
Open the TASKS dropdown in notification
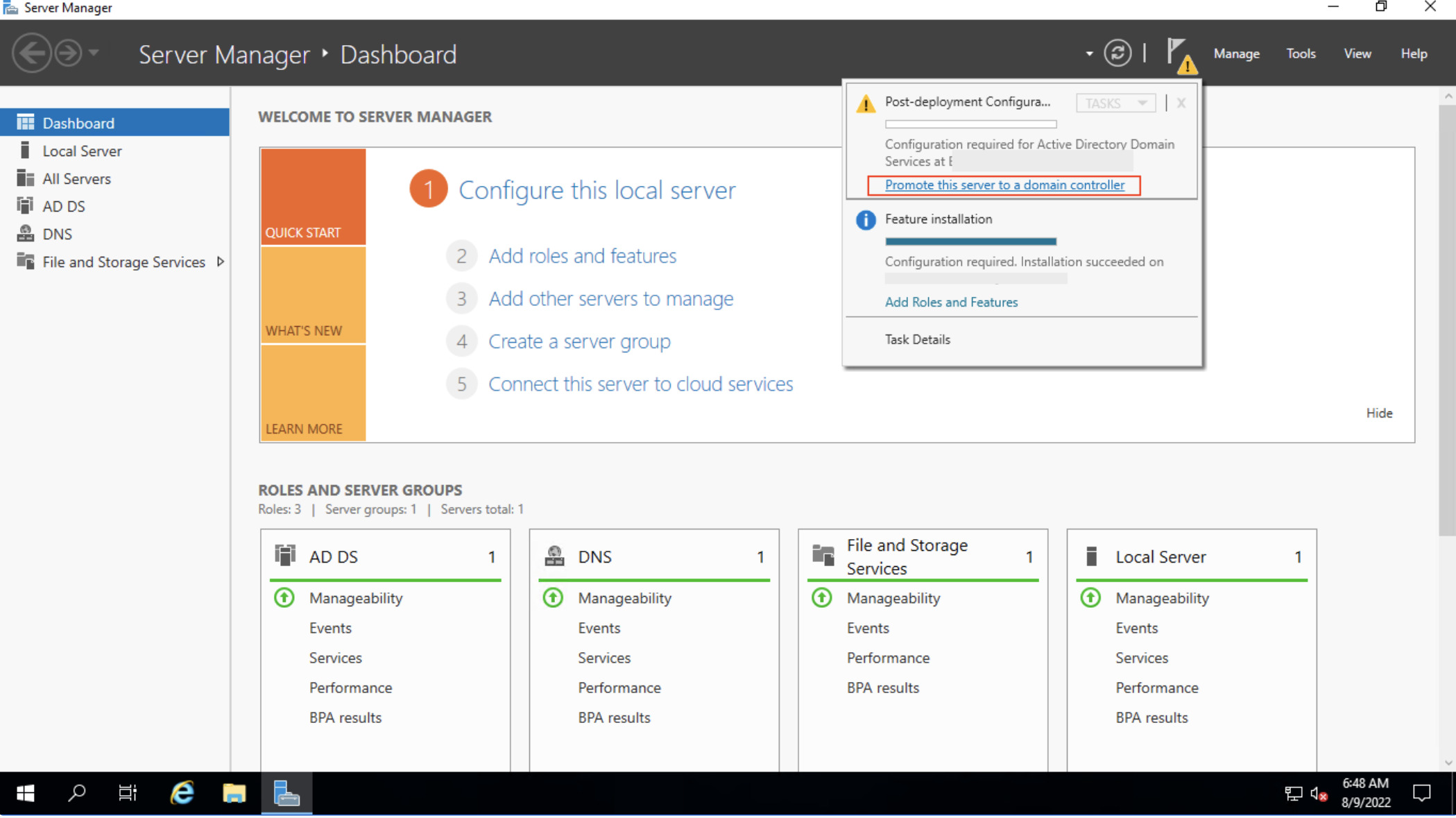click(x=1115, y=103)
